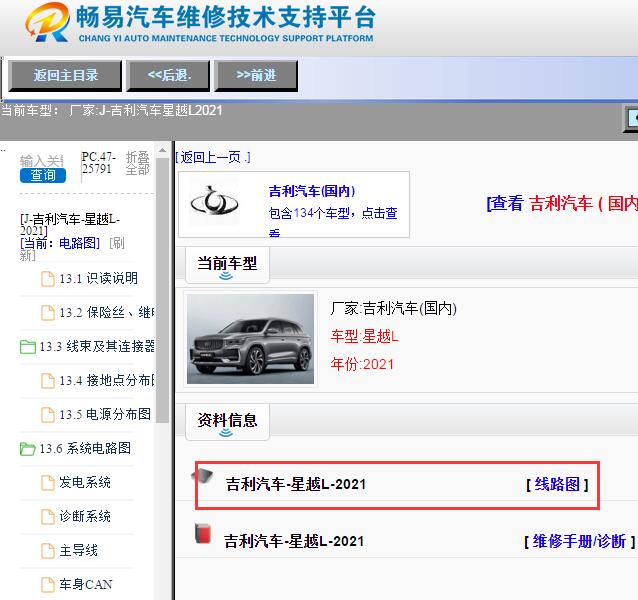
Task: Select the 诊断系统 tree item
Action: [85, 517]
